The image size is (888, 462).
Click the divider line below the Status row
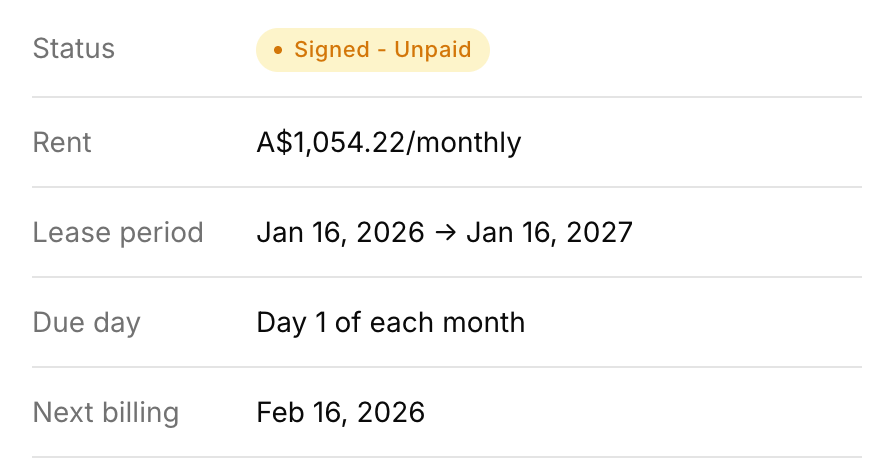tap(446, 97)
